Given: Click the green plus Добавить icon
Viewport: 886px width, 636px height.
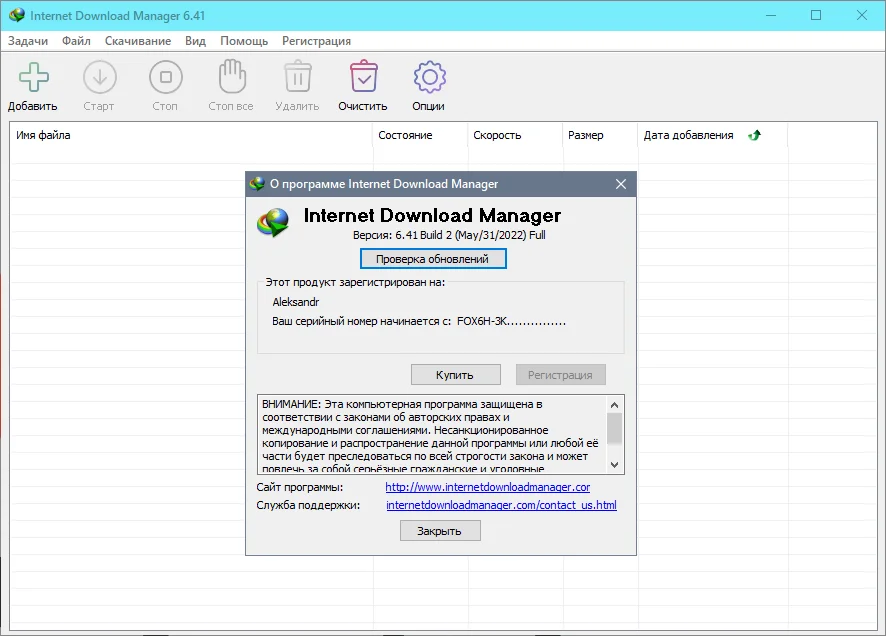Looking at the screenshot, I should [34, 77].
